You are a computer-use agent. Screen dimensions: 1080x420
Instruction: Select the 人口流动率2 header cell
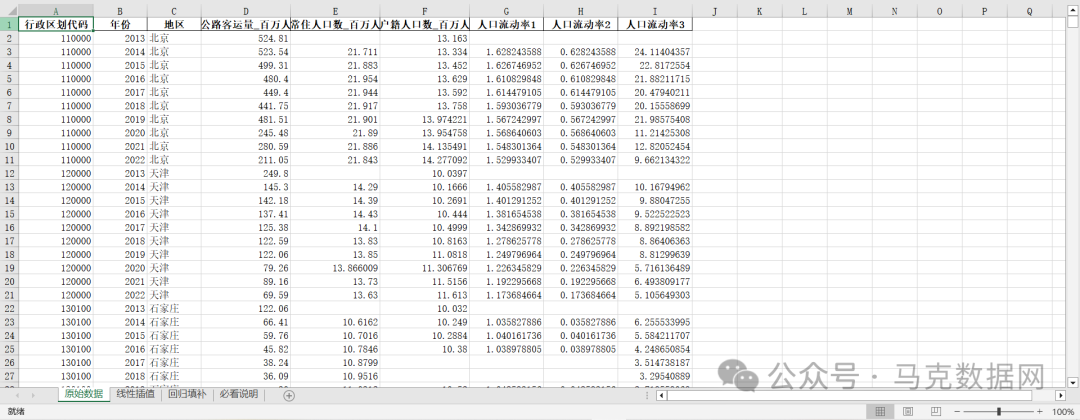pos(581,24)
